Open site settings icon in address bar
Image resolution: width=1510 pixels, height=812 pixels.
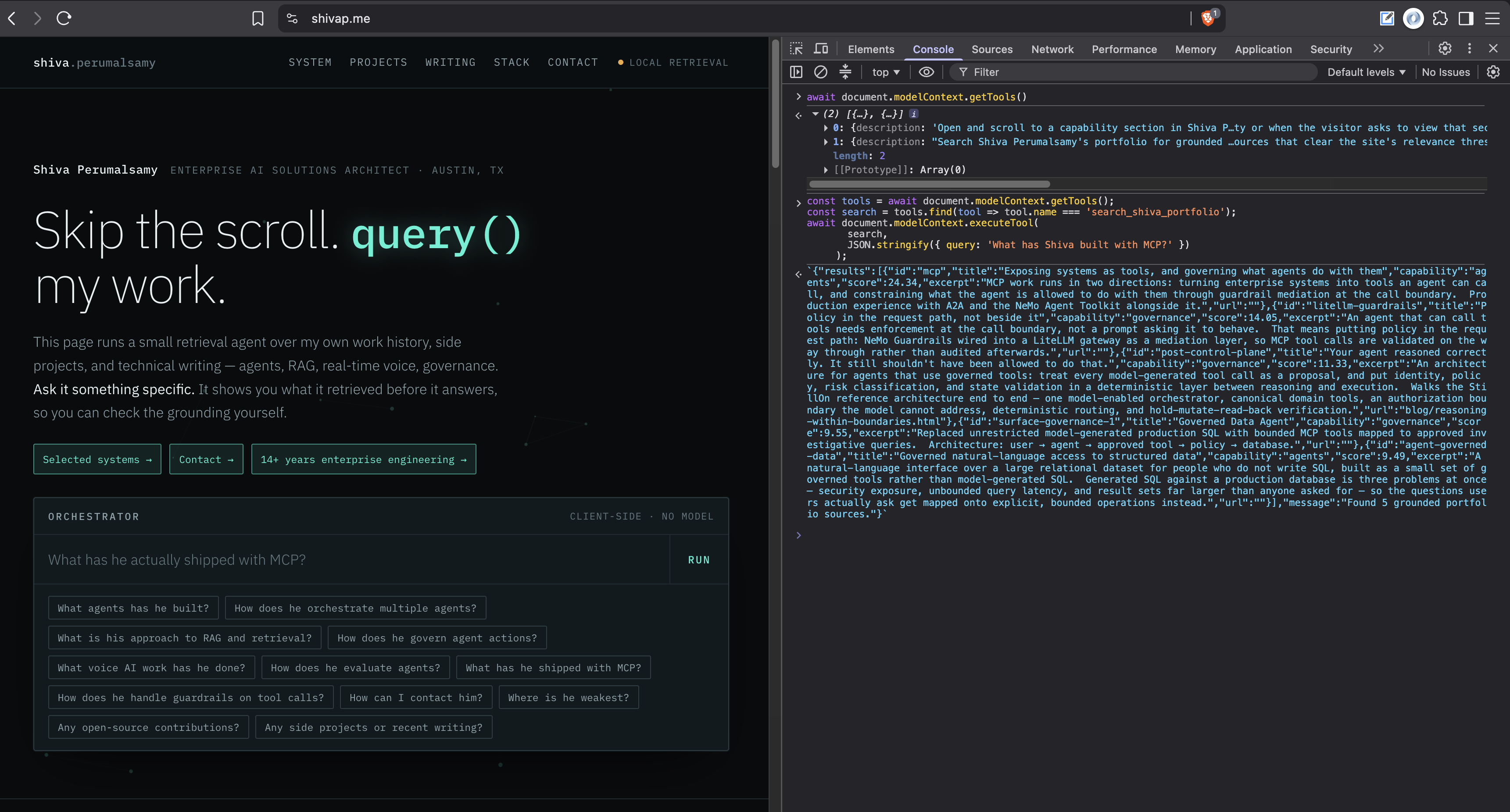click(293, 19)
